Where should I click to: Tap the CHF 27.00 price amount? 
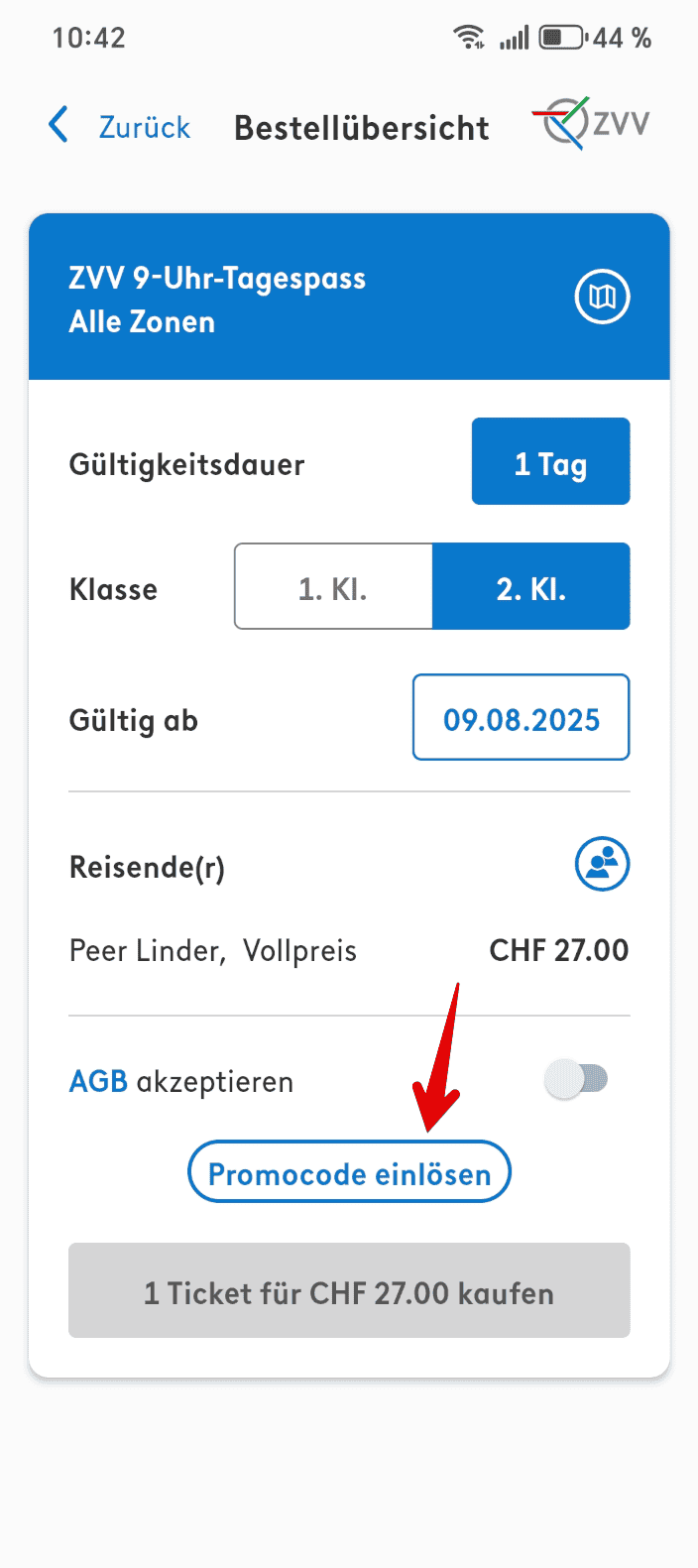tap(559, 951)
